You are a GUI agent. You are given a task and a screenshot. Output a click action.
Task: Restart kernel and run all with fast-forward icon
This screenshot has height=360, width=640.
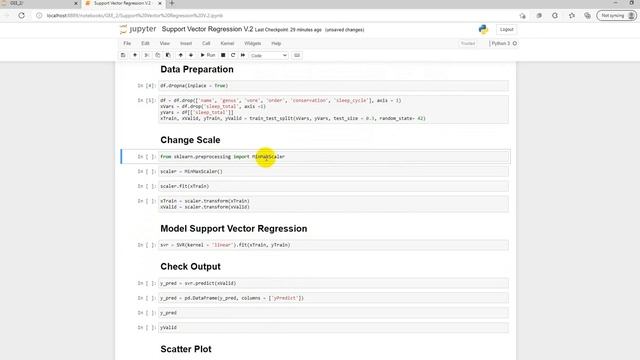pyautogui.click(x=243, y=55)
